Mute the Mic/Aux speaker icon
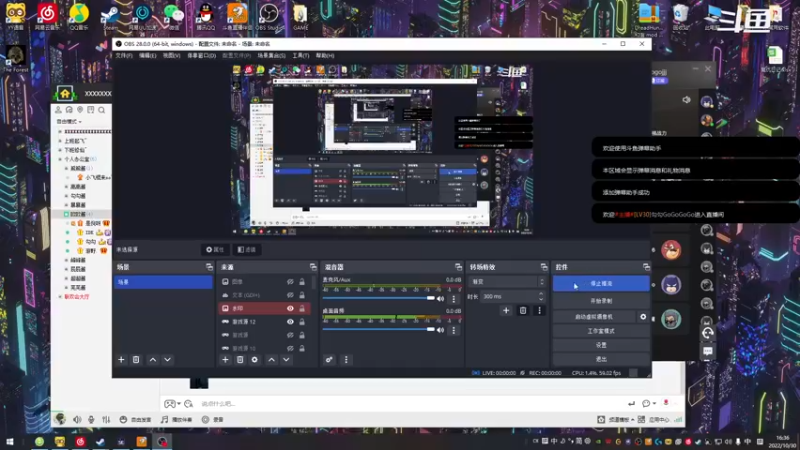 [440, 298]
